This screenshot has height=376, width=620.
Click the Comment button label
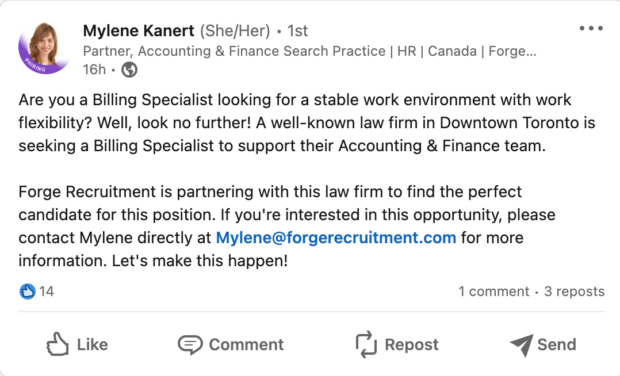coord(246,345)
